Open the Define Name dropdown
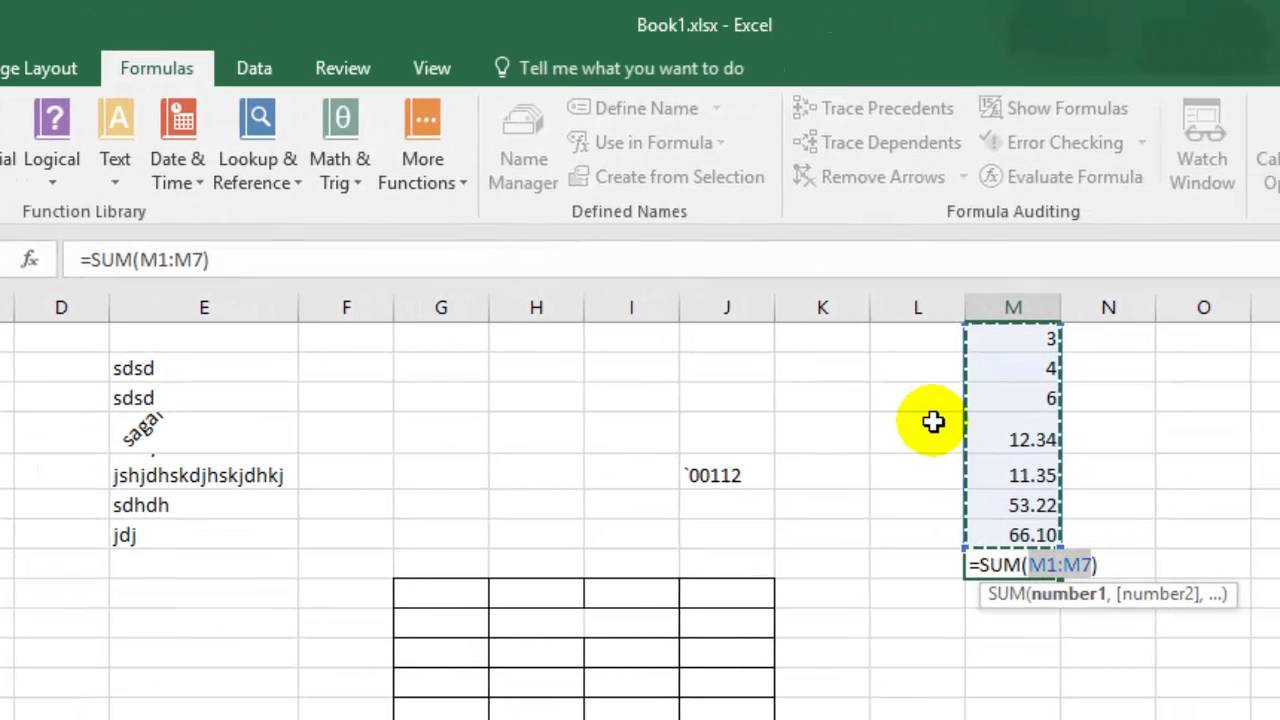The image size is (1280, 720). point(714,108)
